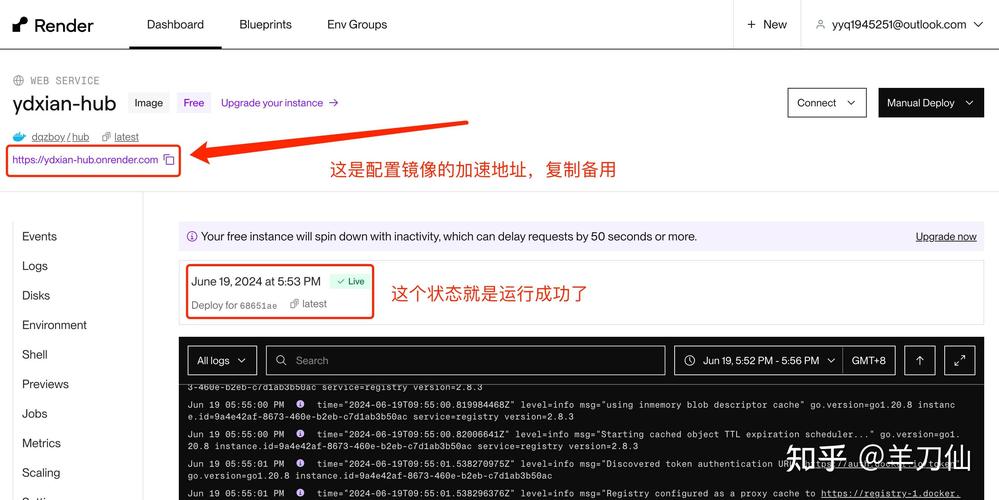Open Environment in the sidebar
Viewport: 999px width, 500px height.
(54, 325)
